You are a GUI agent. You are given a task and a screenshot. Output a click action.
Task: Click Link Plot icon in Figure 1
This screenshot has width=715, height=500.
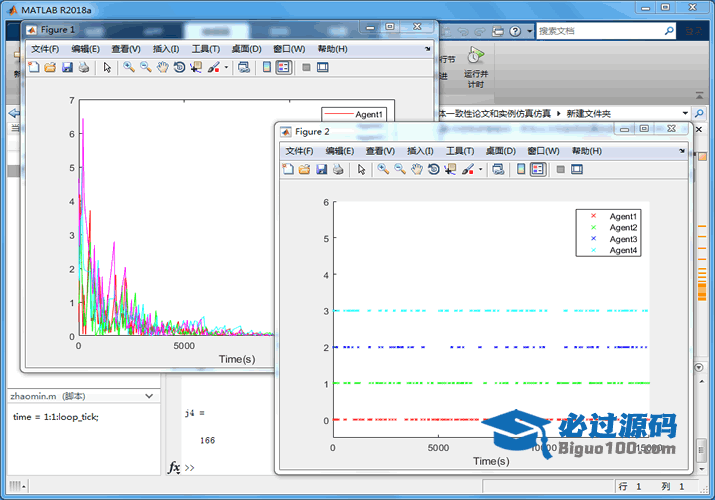click(x=244, y=67)
